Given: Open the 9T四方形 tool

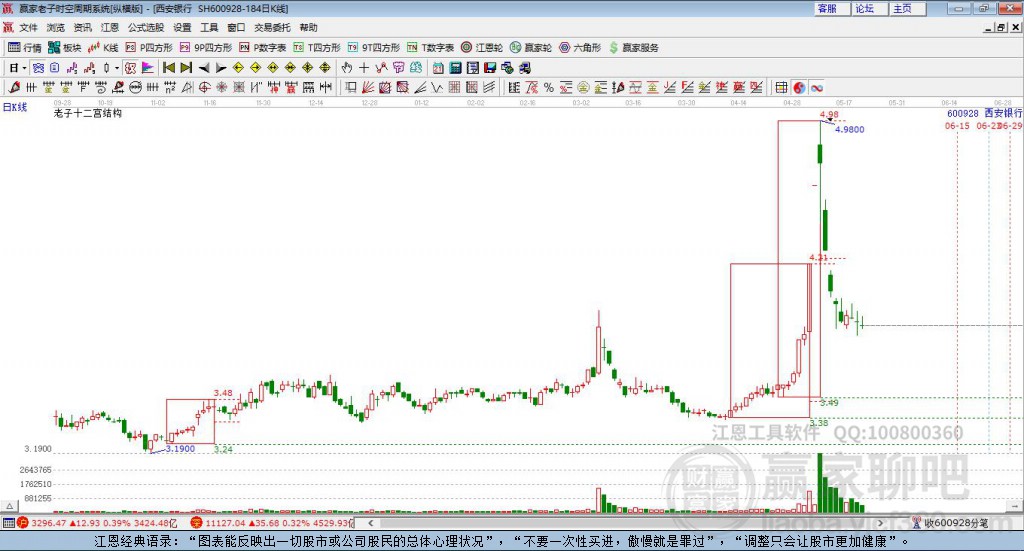Looking at the screenshot, I should coord(374,48).
